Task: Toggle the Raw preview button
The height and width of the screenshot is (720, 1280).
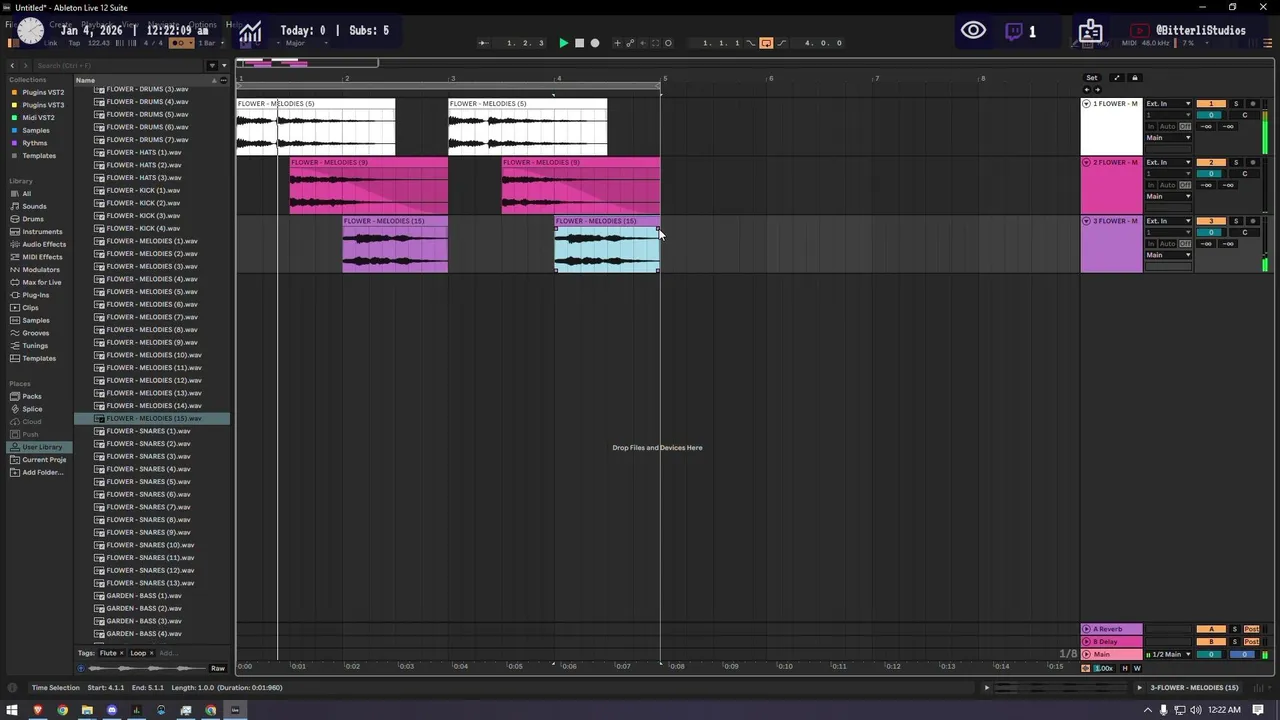Action: pos(218,668)
